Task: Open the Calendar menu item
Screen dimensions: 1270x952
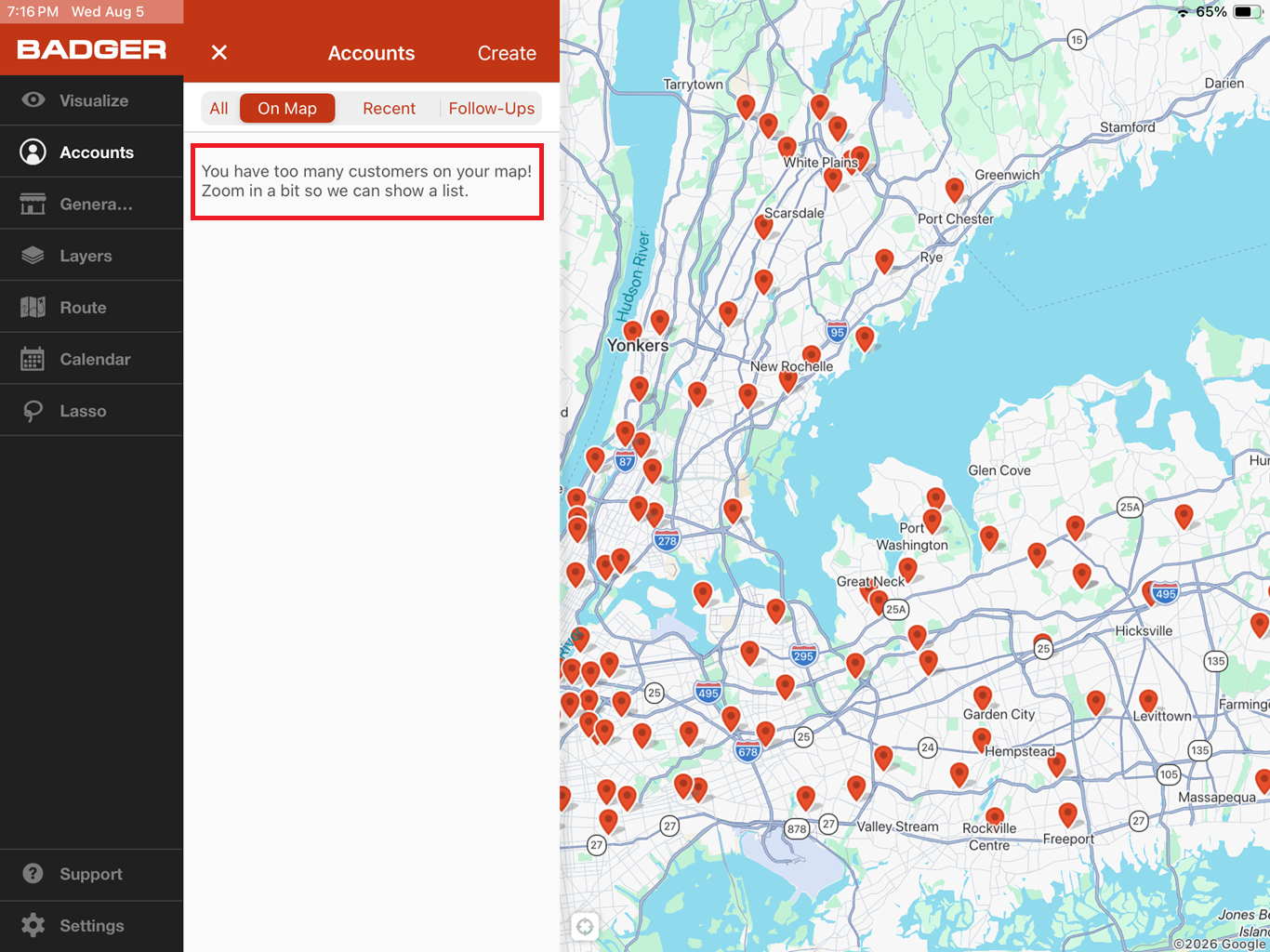Action: click(x=92, y=359)
